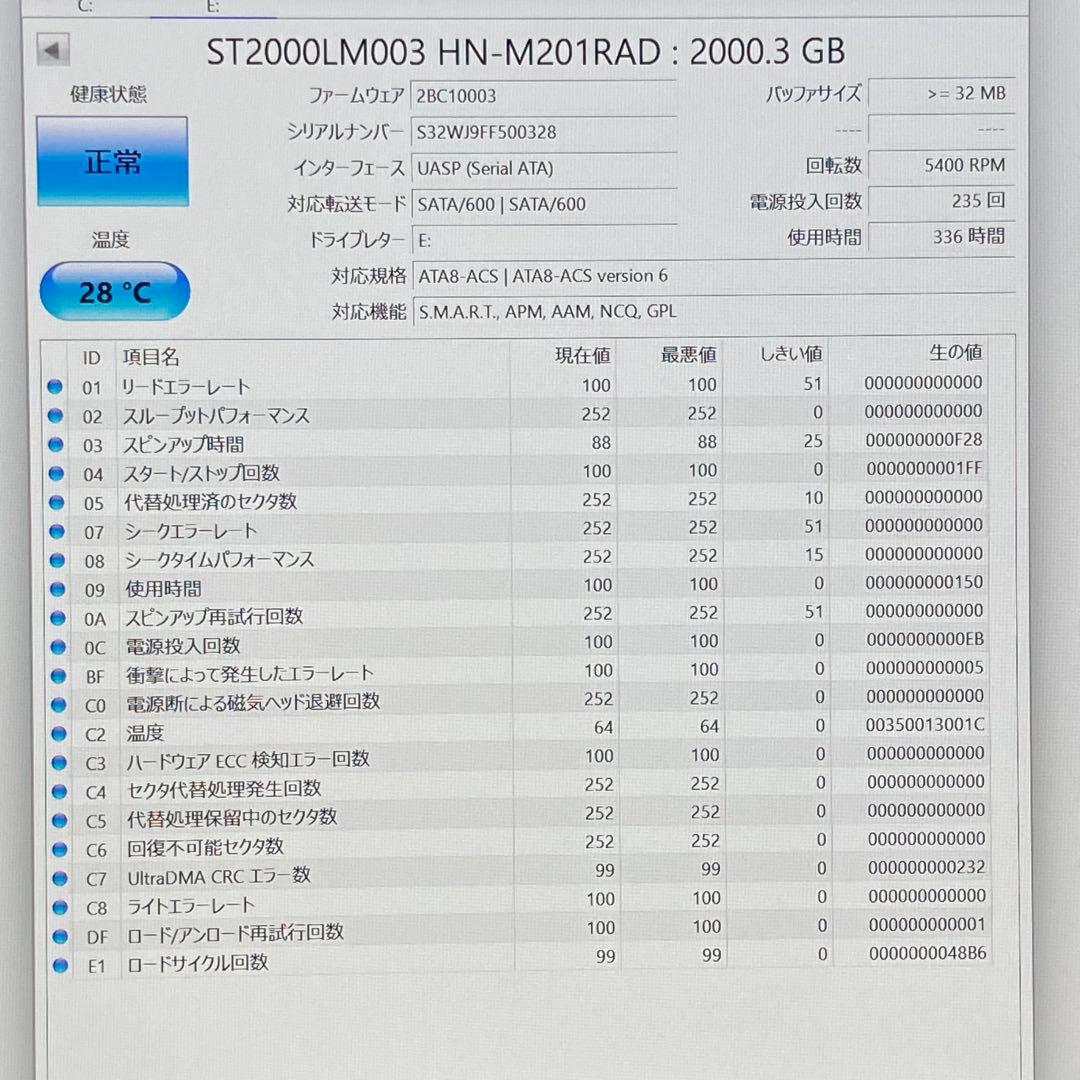
Task: Click the blue indicator beside 電源投入回数
Action: (x=57, y=647)
